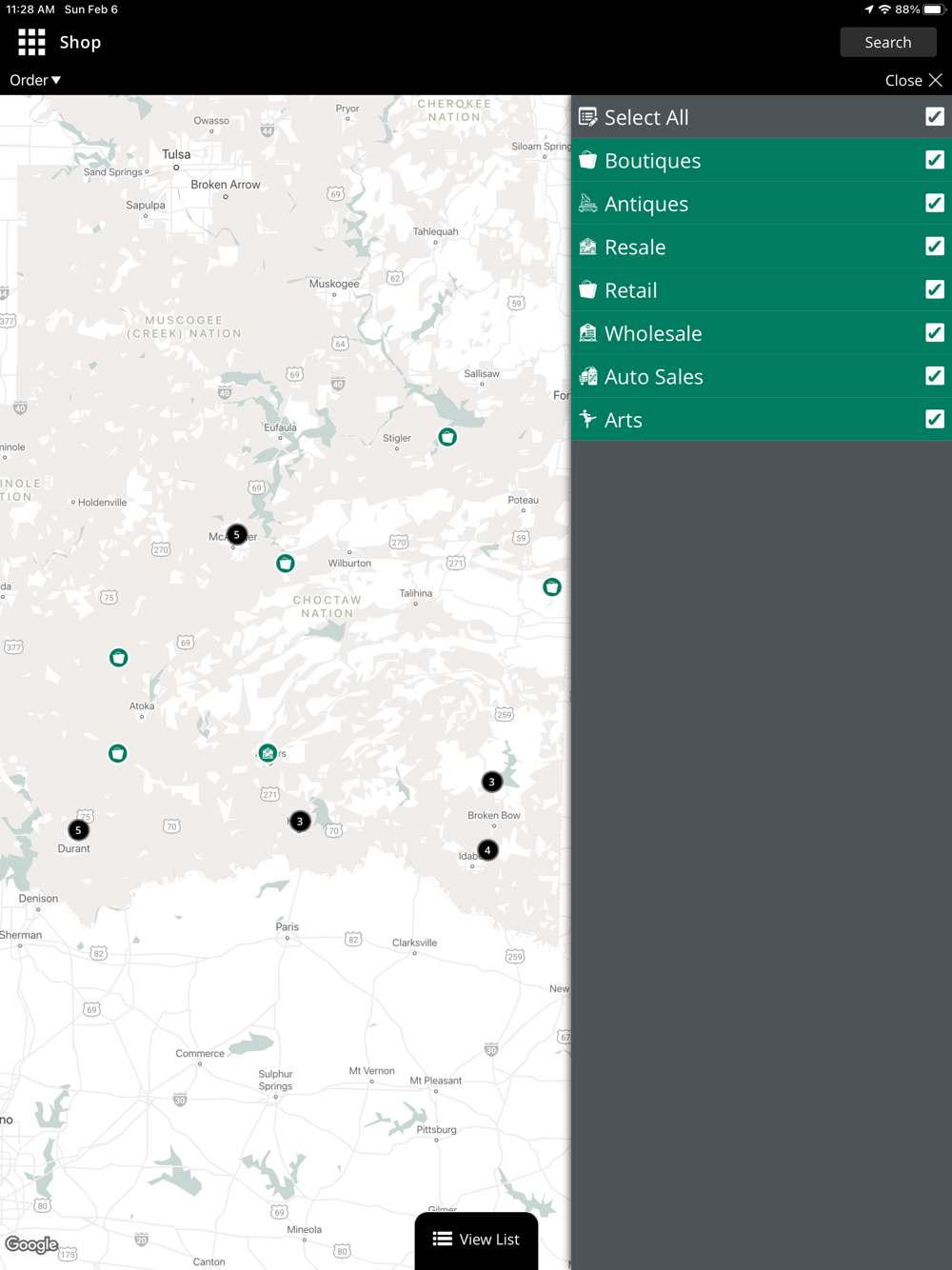The height and width of the screenshot is (1270, 952).
Task: Tap the shop marker north of Atoka
Action: click(118, 658)
